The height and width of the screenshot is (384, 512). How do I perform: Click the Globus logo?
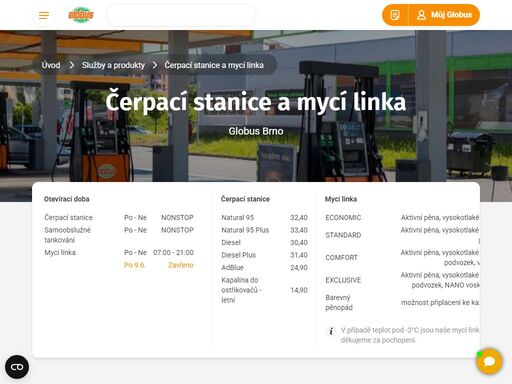[x=81, y=15]
